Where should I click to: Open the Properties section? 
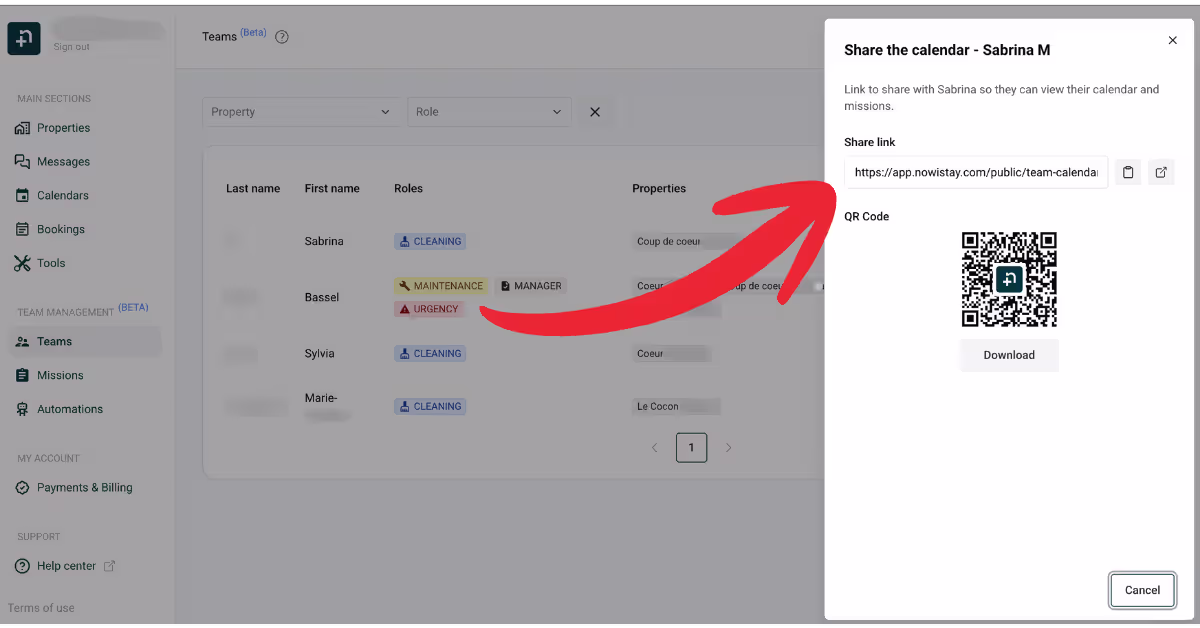pos(63,128)
